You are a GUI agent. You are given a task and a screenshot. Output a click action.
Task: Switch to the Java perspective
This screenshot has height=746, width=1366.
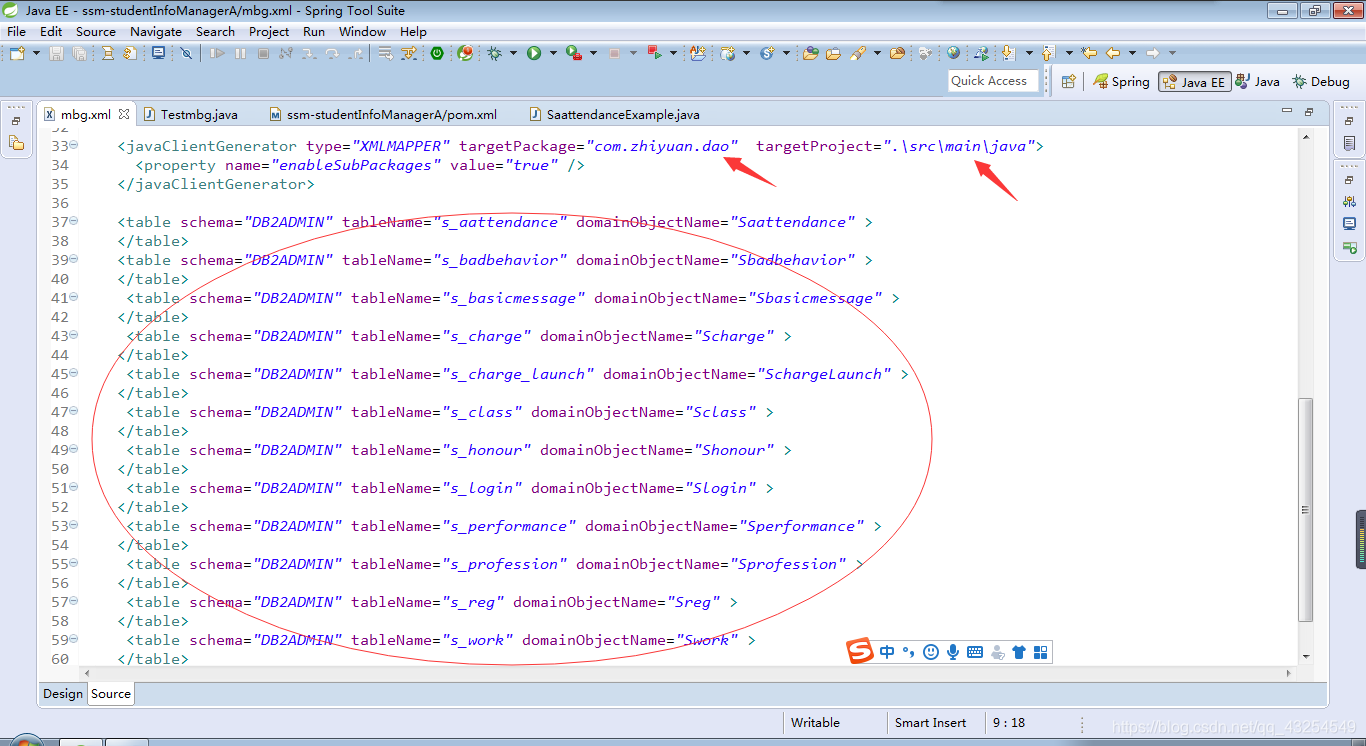point(1258,82)
